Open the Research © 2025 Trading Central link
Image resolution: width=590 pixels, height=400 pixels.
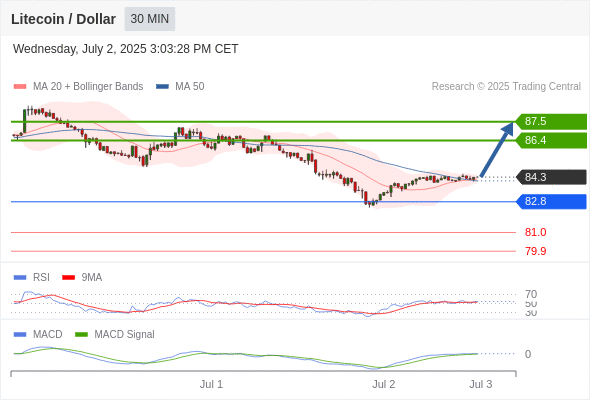(506, 87)
